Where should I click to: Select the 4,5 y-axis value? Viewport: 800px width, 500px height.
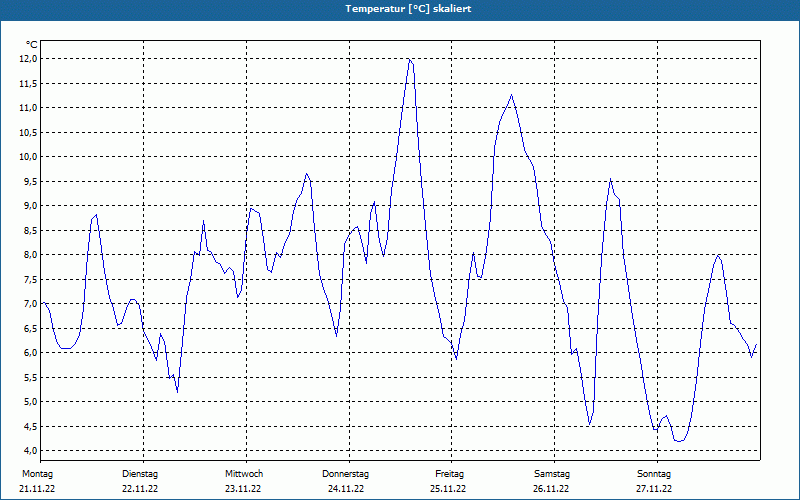click(31, 426)
